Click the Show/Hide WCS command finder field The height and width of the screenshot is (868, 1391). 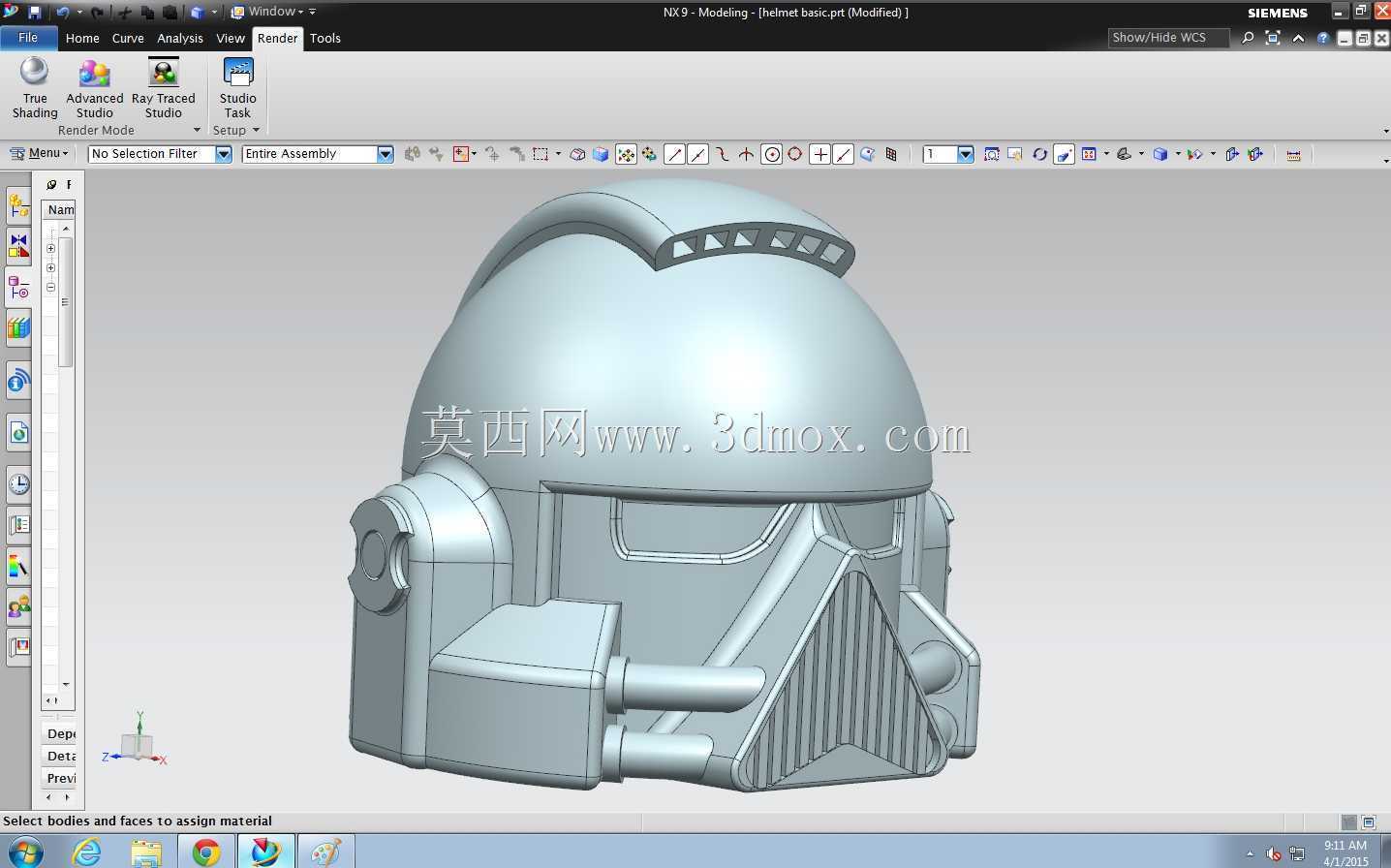1168,38
